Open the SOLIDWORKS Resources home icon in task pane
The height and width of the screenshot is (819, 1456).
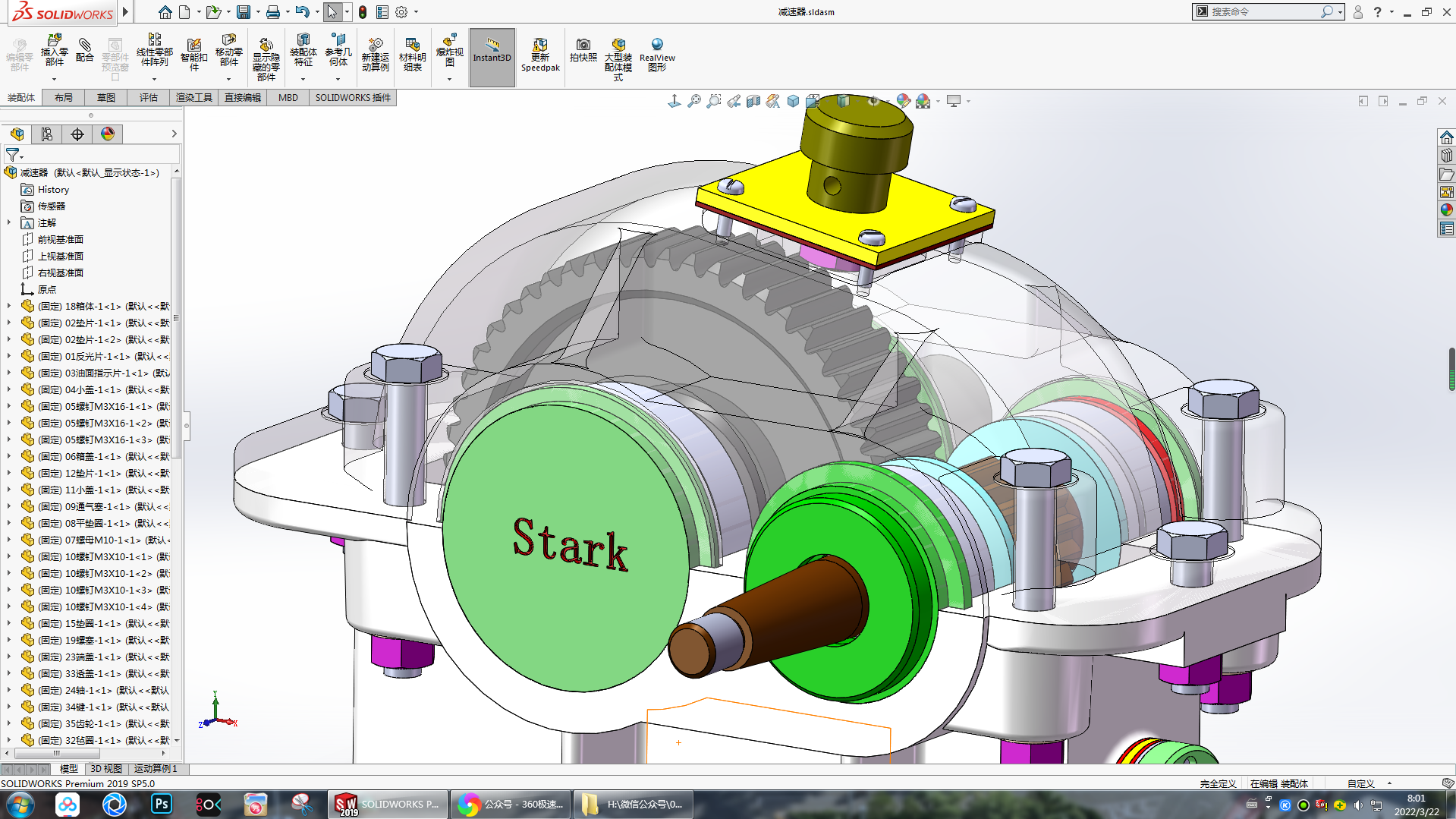1446,137
